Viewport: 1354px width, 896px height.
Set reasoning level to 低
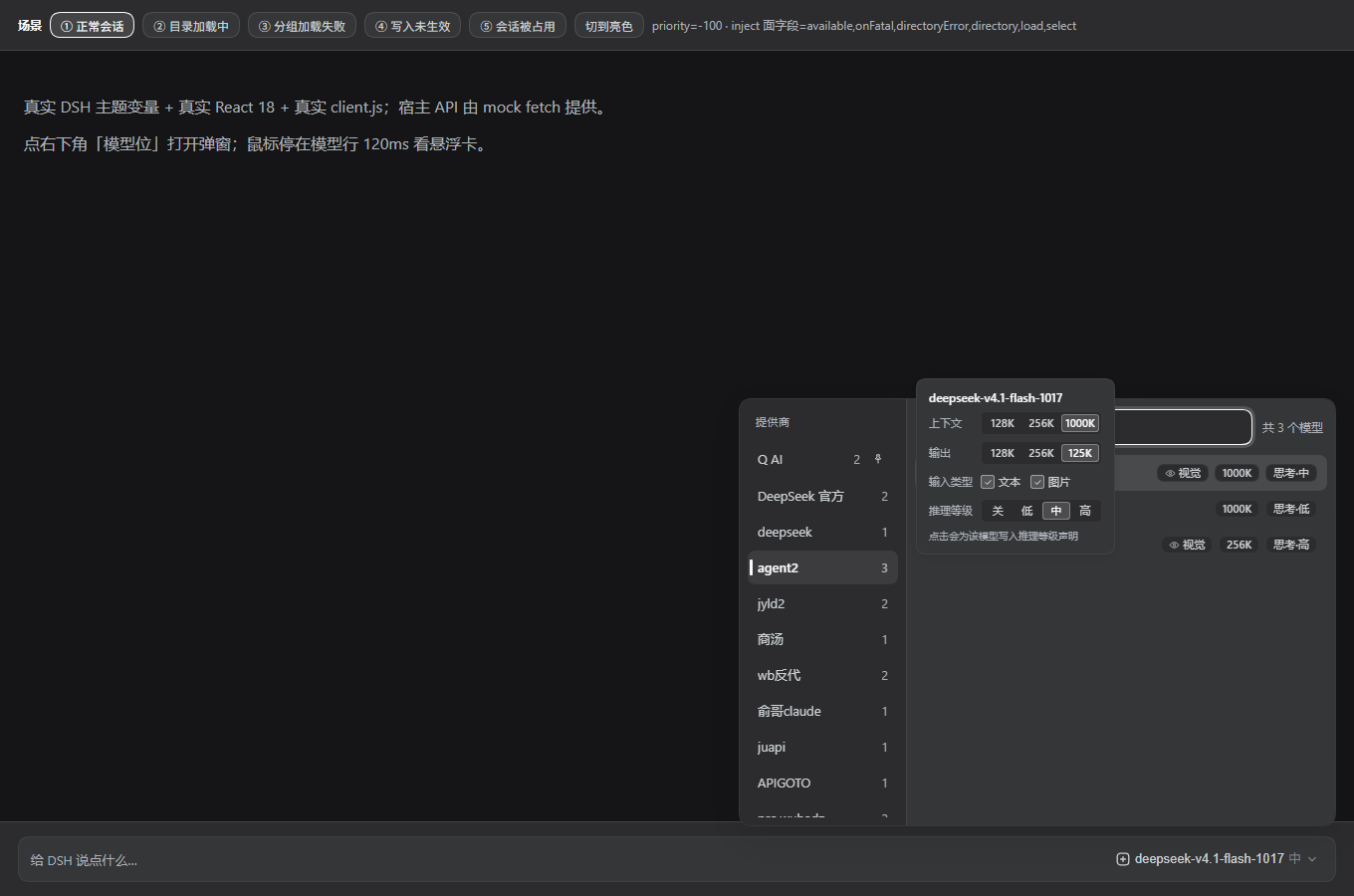[x=1026, y=511]
